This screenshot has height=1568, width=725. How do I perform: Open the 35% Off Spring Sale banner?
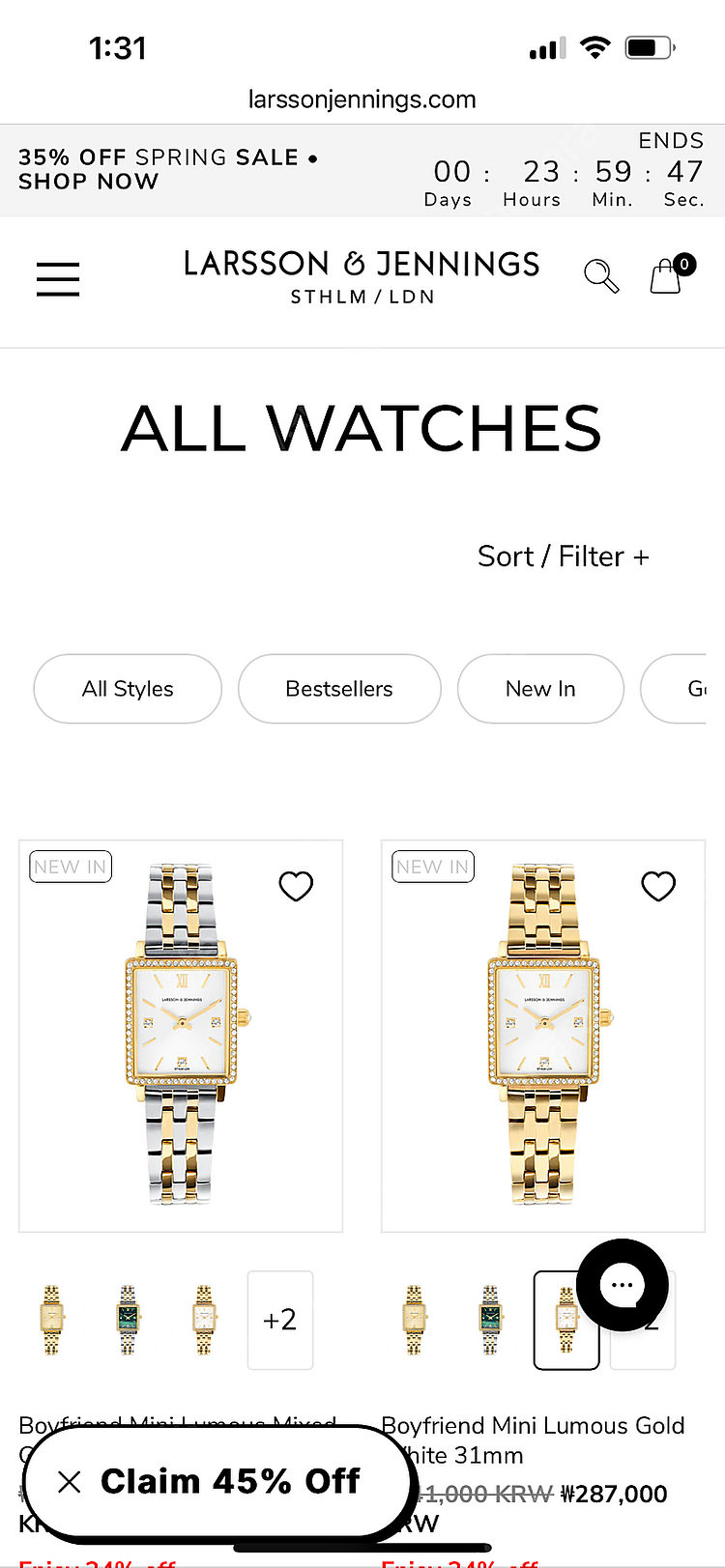[168, 169]
